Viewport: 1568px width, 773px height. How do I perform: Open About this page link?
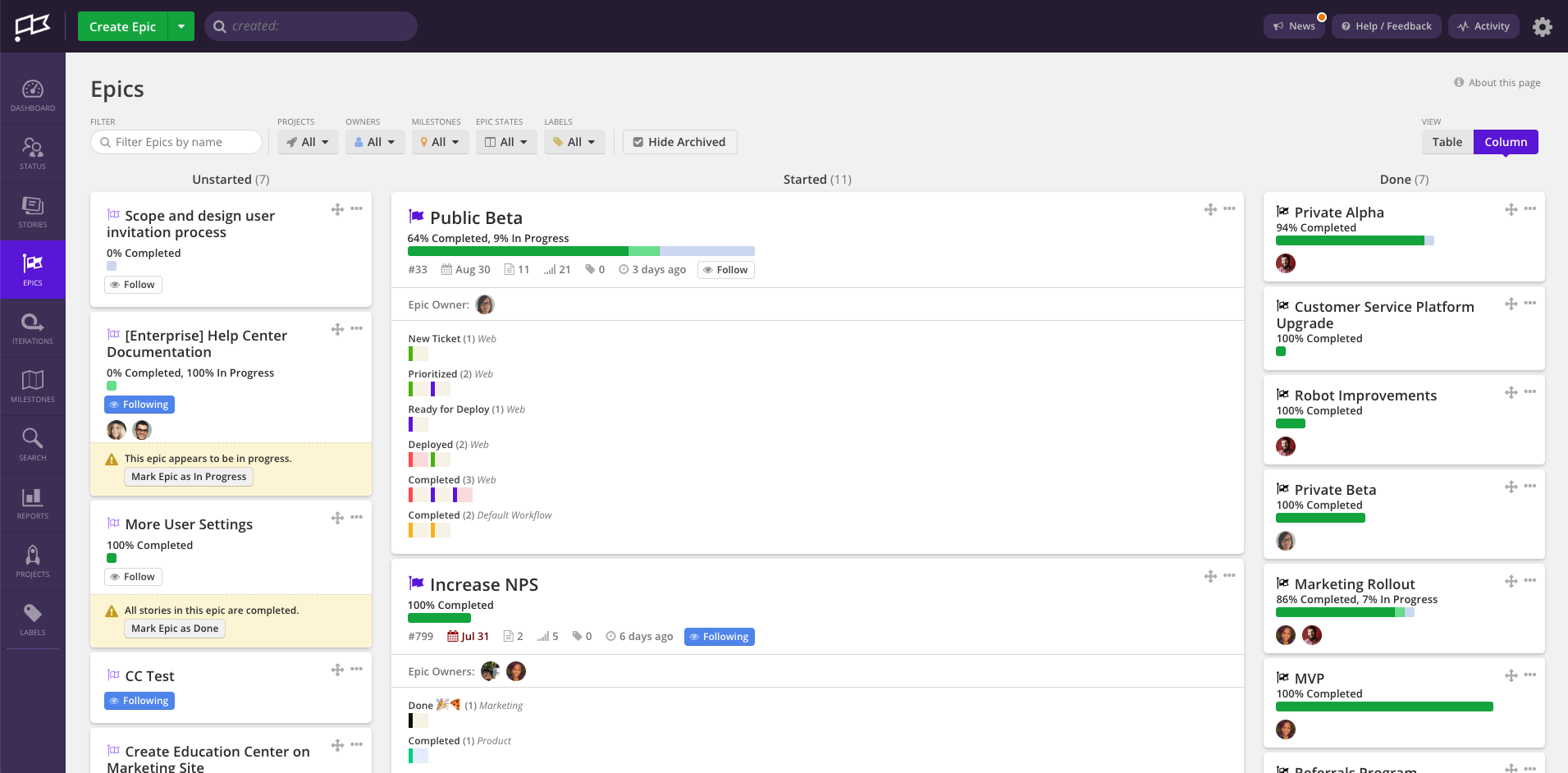[1497, 83]
